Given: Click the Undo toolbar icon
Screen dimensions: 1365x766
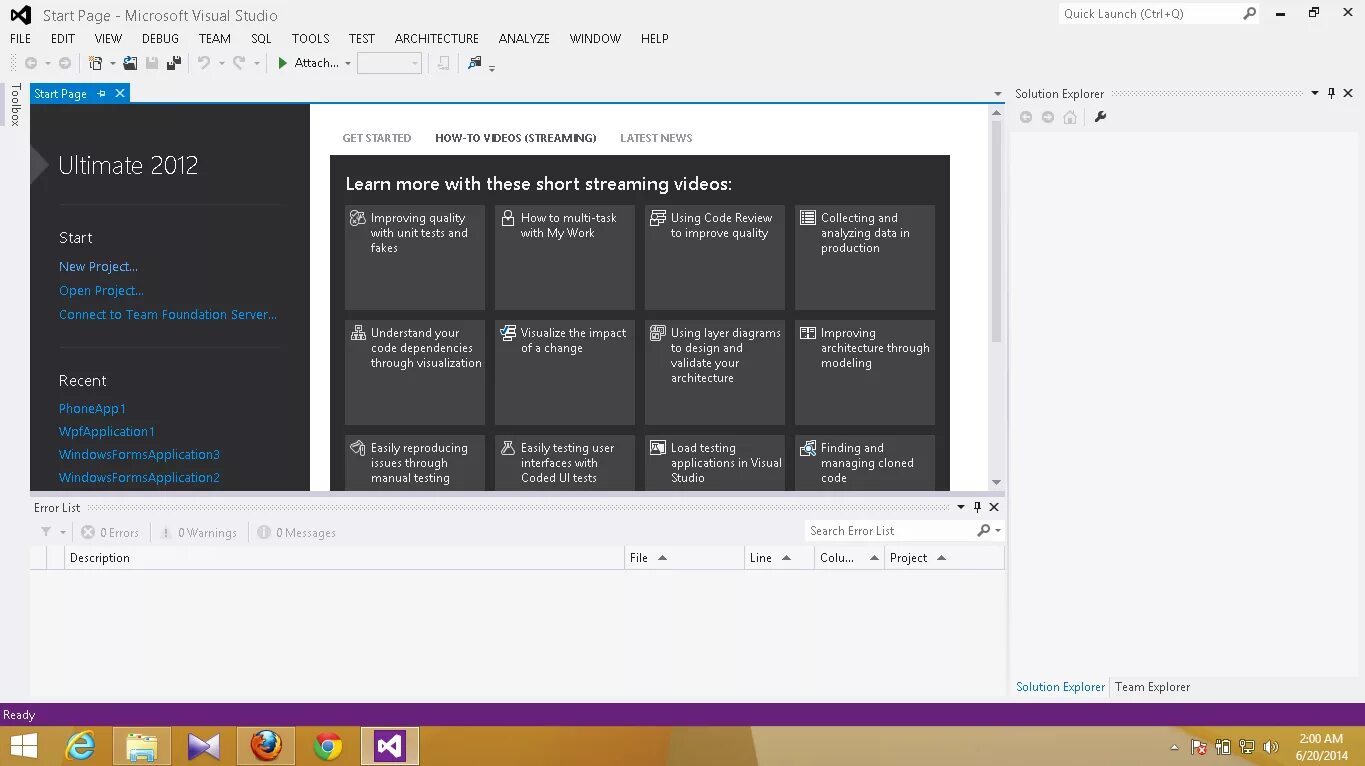Looking at the screenshot, I should click(x=204, y=63).
